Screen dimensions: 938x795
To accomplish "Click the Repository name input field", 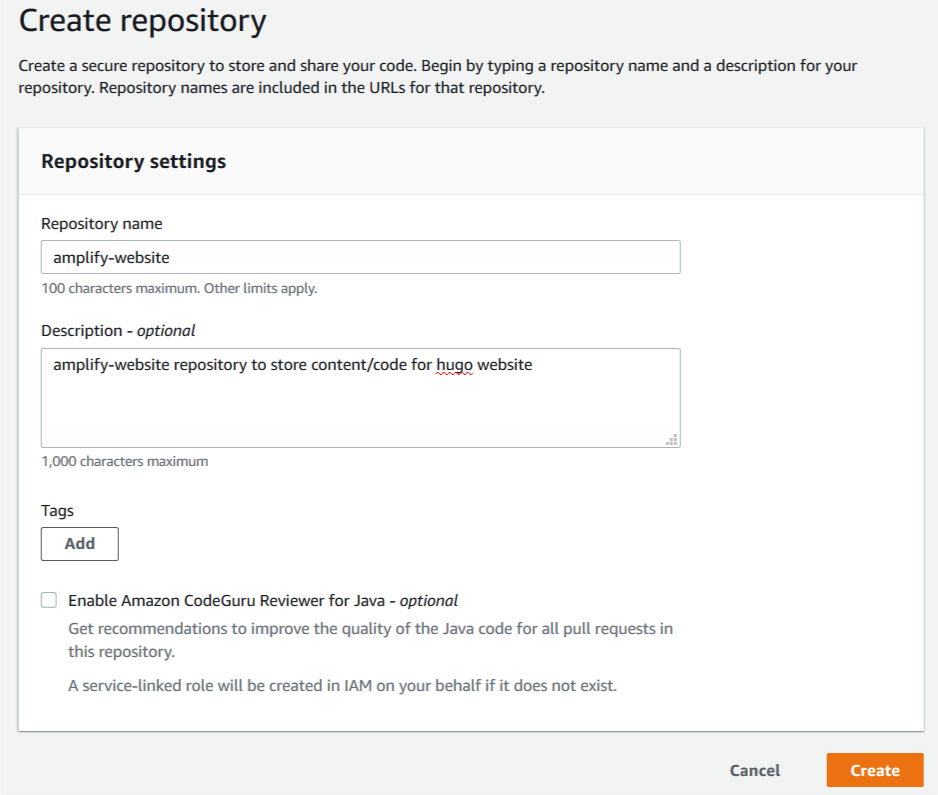I will coord(360,257).
